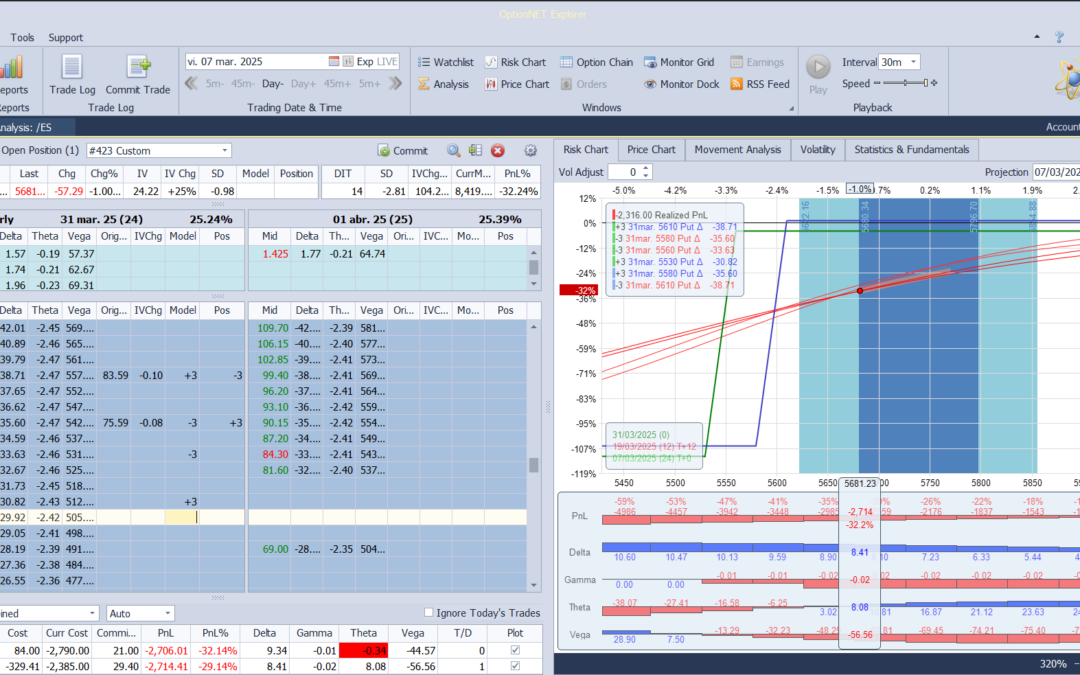Open the Trade Log
Screen dimensions: 1080x675
point(72,74)
